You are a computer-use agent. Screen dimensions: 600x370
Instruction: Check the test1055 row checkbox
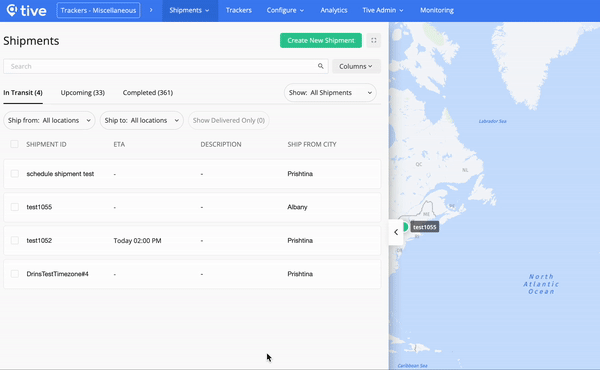(15, 207)
